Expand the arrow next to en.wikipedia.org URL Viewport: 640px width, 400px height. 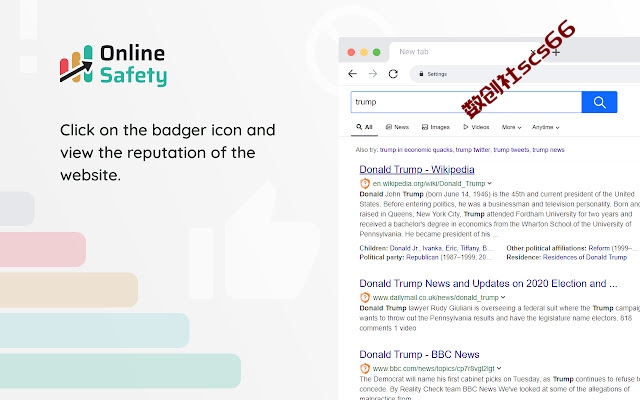click(x=489, y=184)
